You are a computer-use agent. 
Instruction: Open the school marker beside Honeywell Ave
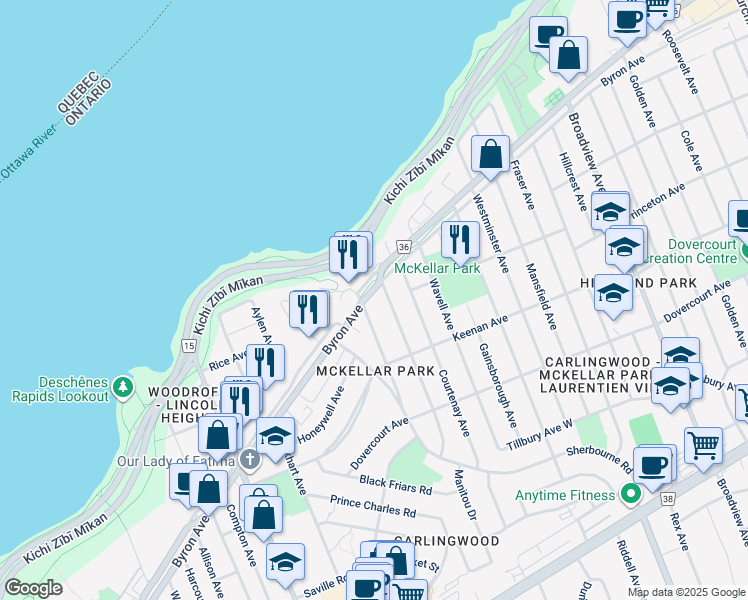(275, 436)
